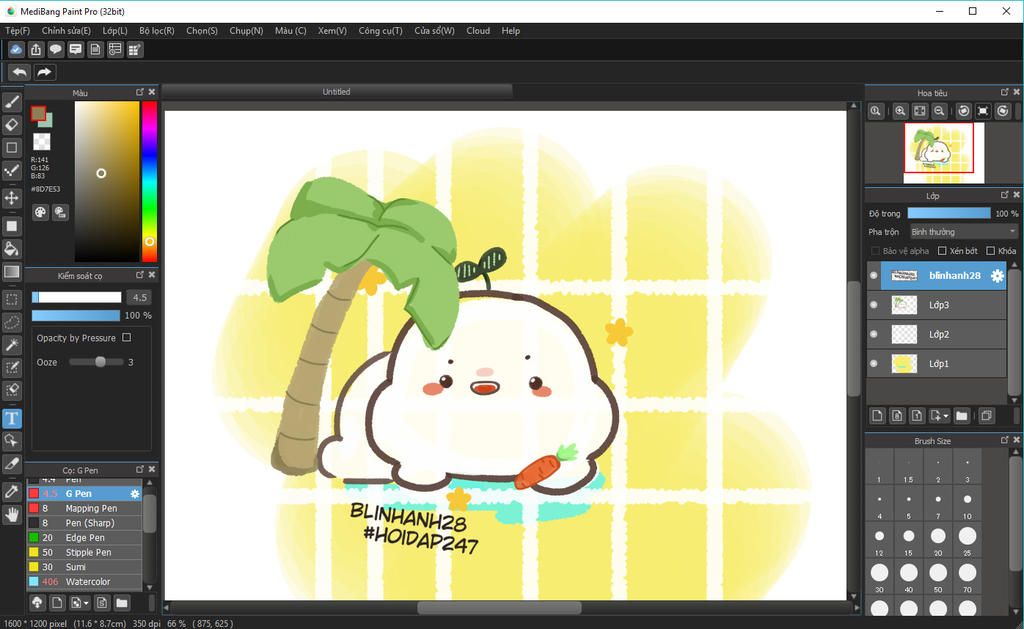Activate the Text tool
The width and height of the screenshot is (1024, 629).
(x=12, y=418)
